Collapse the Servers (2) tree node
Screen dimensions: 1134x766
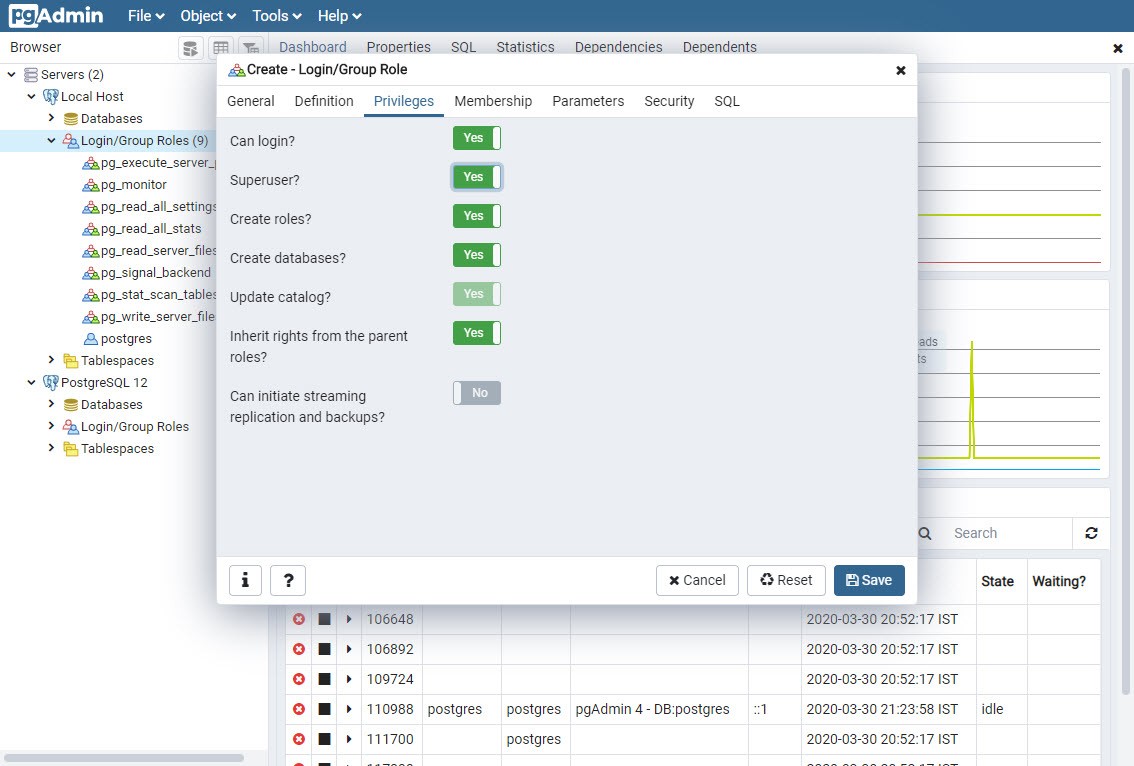click(12, 75)
